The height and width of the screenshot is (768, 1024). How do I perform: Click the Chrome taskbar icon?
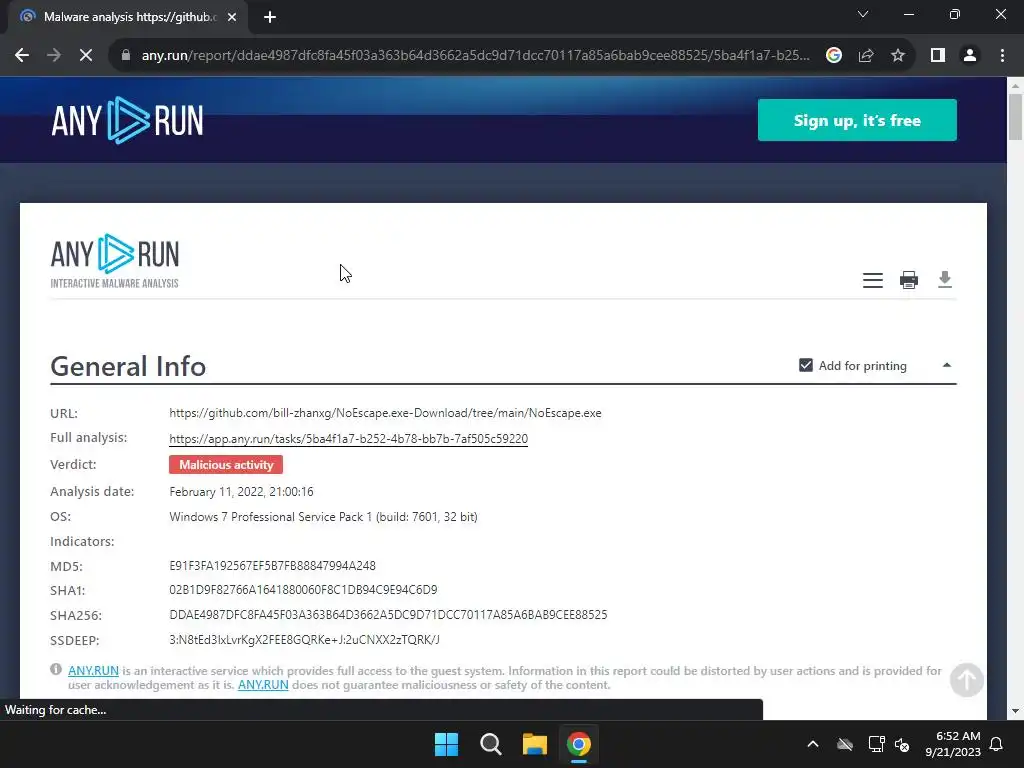(578, 744)
